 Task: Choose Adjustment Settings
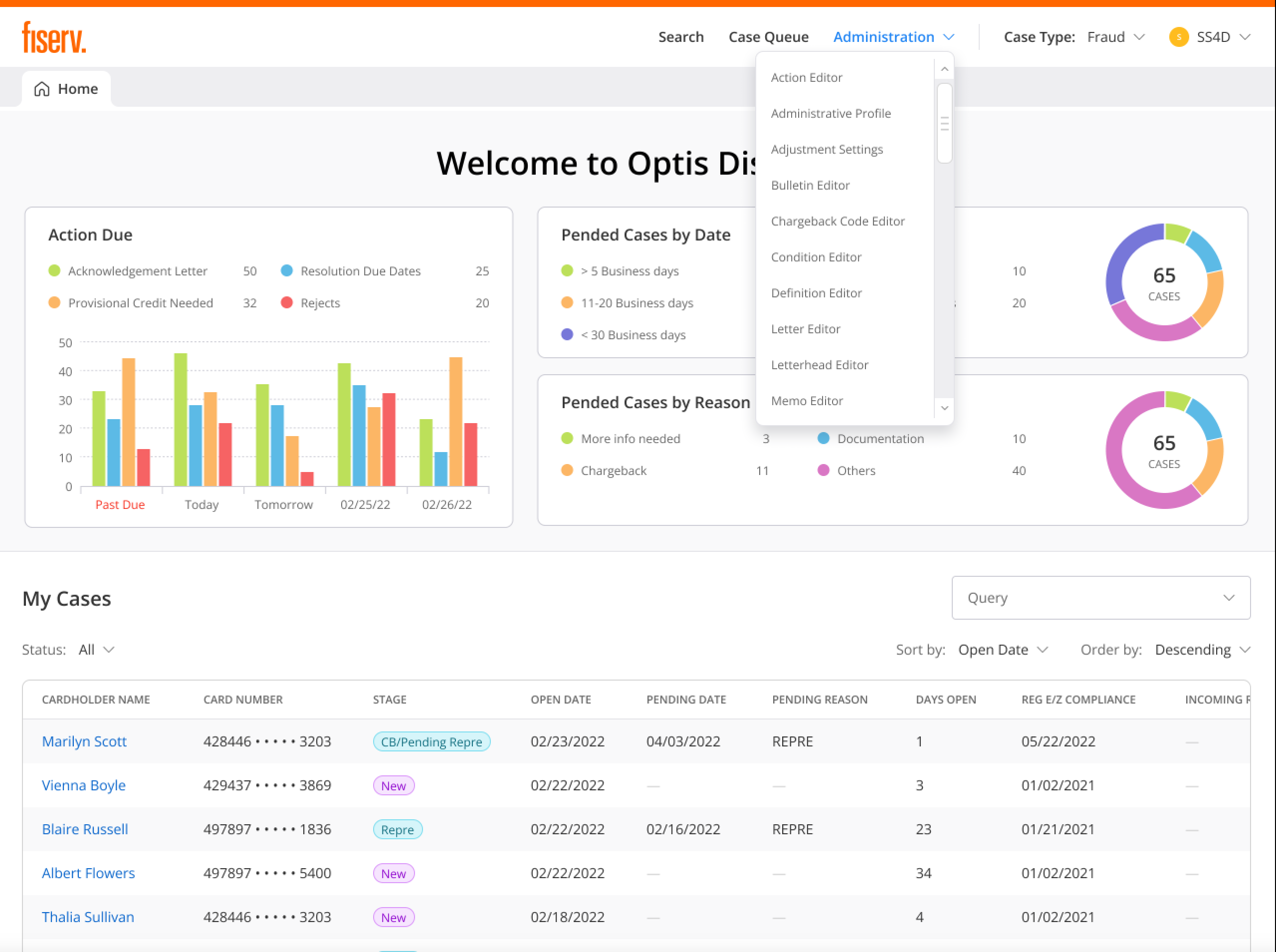(827, 149)
